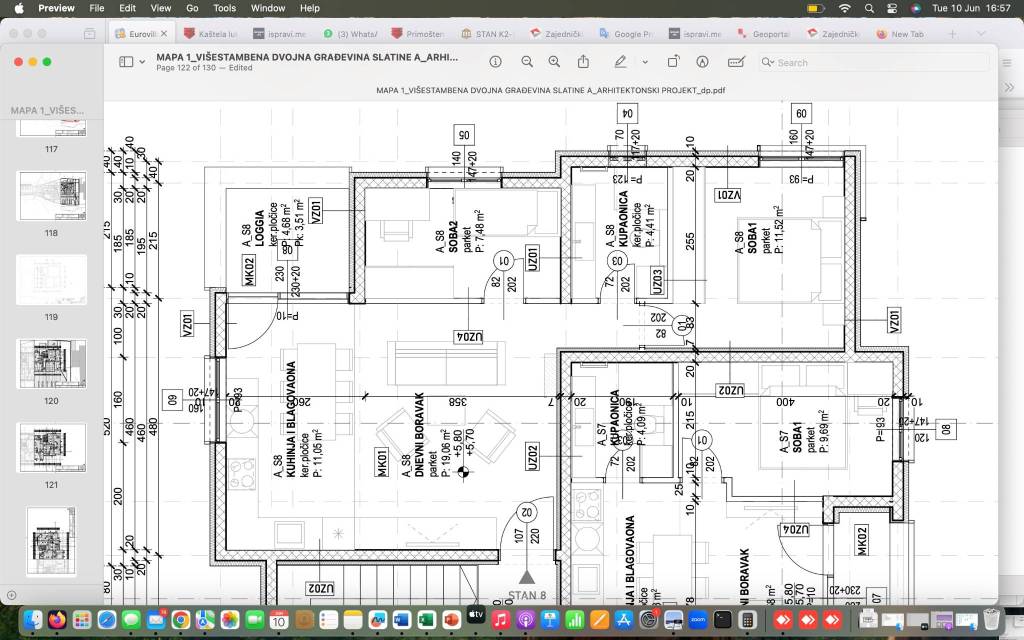Zoom out of the floor plan
The height and width of the screenshot is (640, 1024).
tap(527, 62)
